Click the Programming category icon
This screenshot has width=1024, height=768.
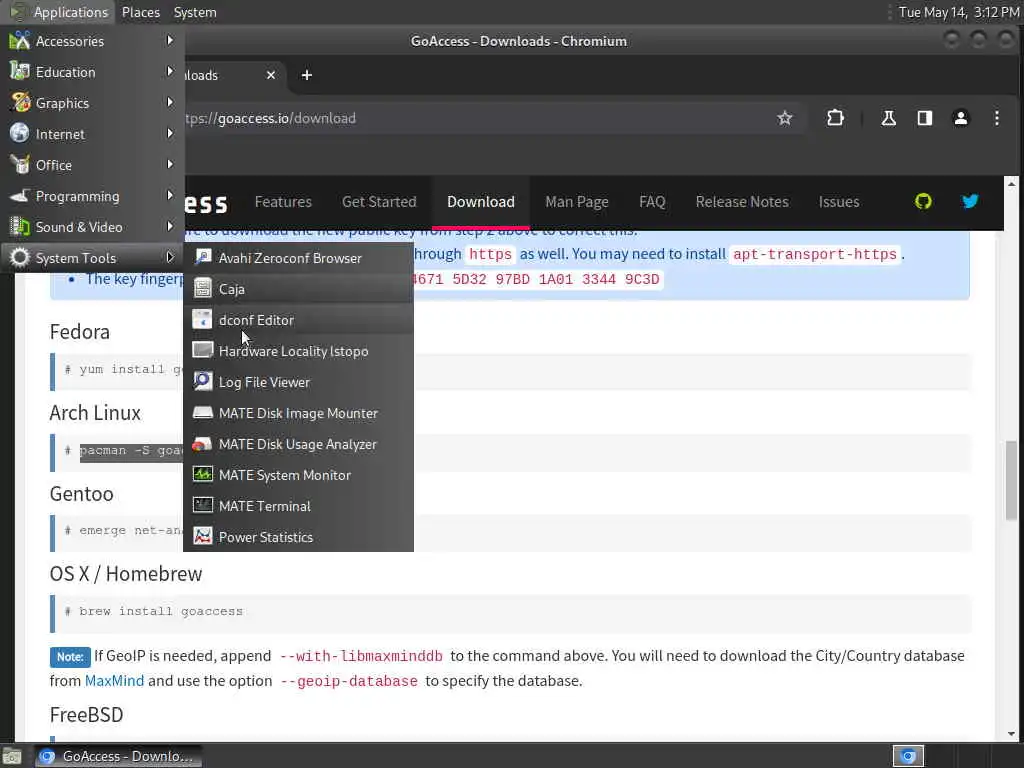click(x=20, y=196)
